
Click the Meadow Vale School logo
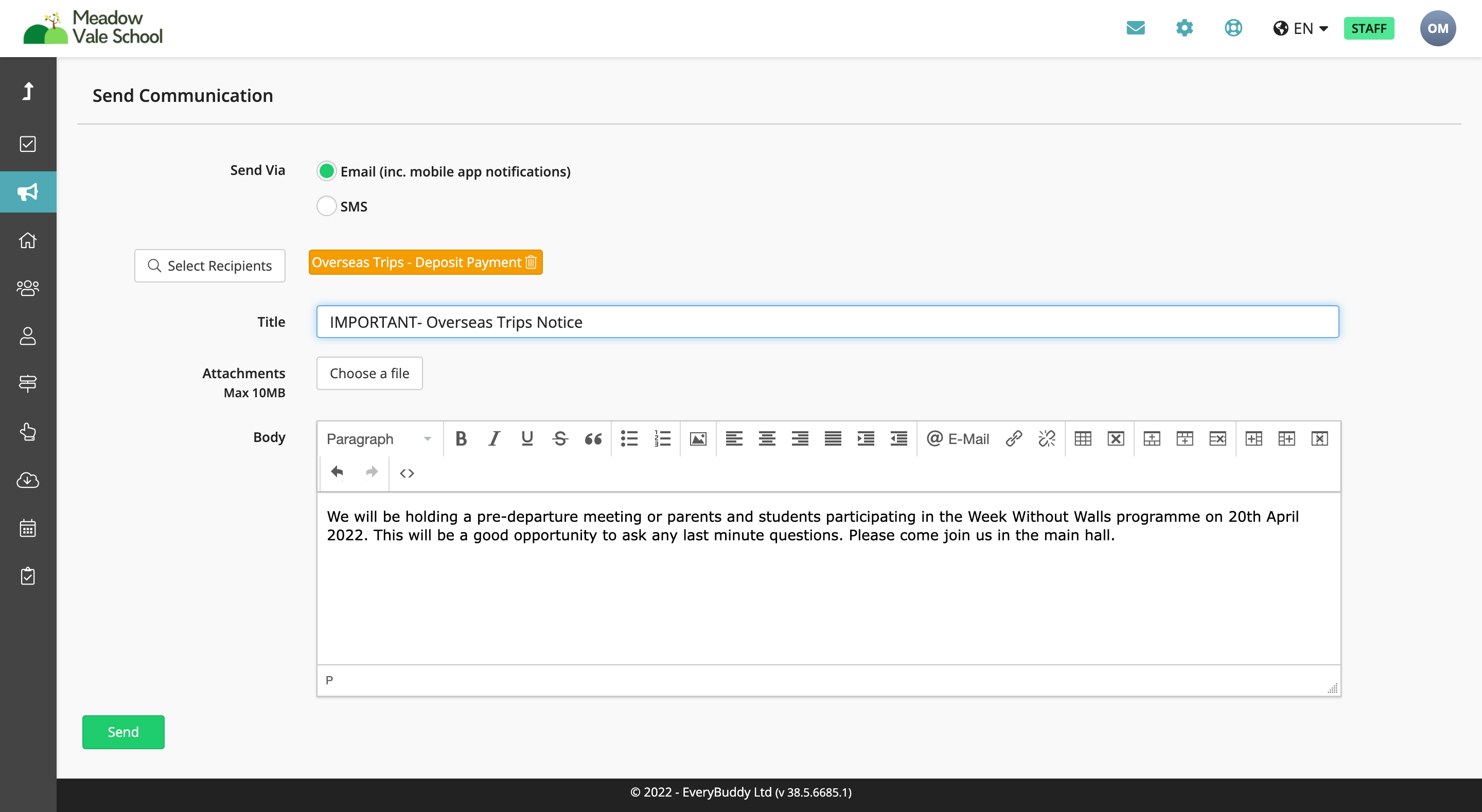pos(93,27)
